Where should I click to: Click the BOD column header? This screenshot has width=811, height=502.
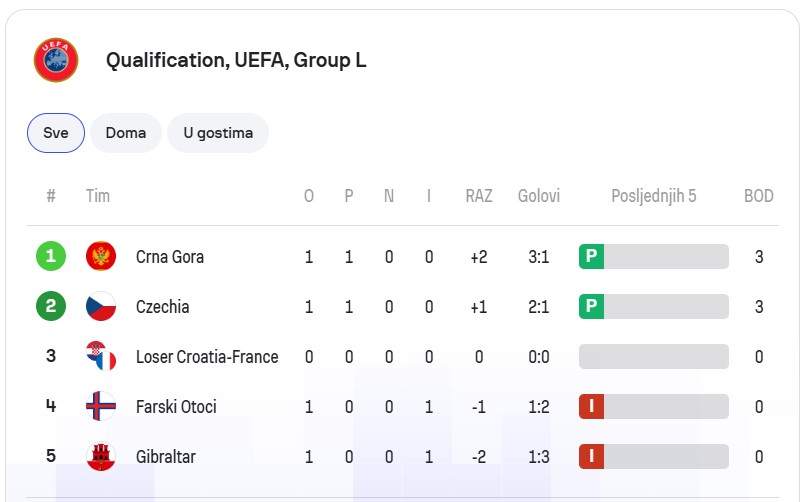coord(758,196)
